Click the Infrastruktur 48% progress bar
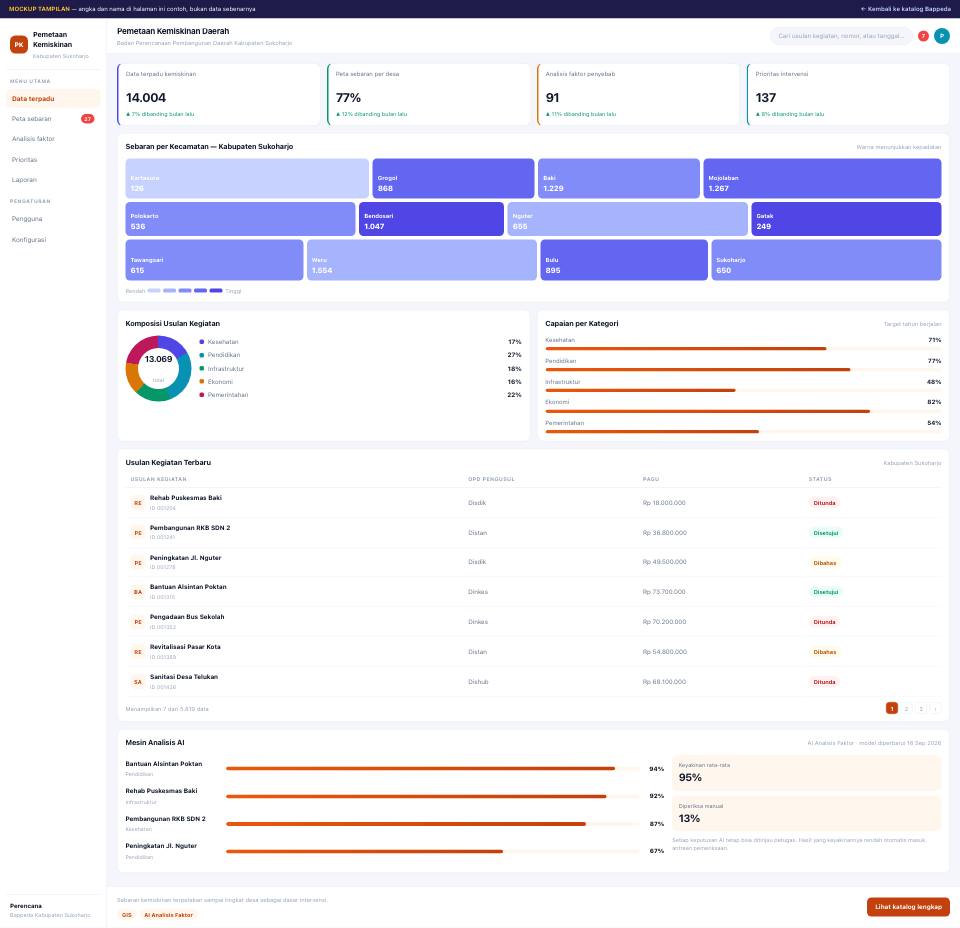 [743, 391]
